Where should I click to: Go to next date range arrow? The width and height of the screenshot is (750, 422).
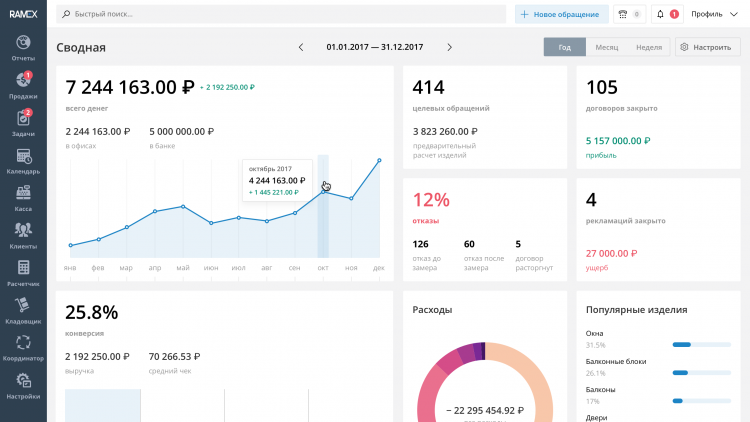[449, 47]
